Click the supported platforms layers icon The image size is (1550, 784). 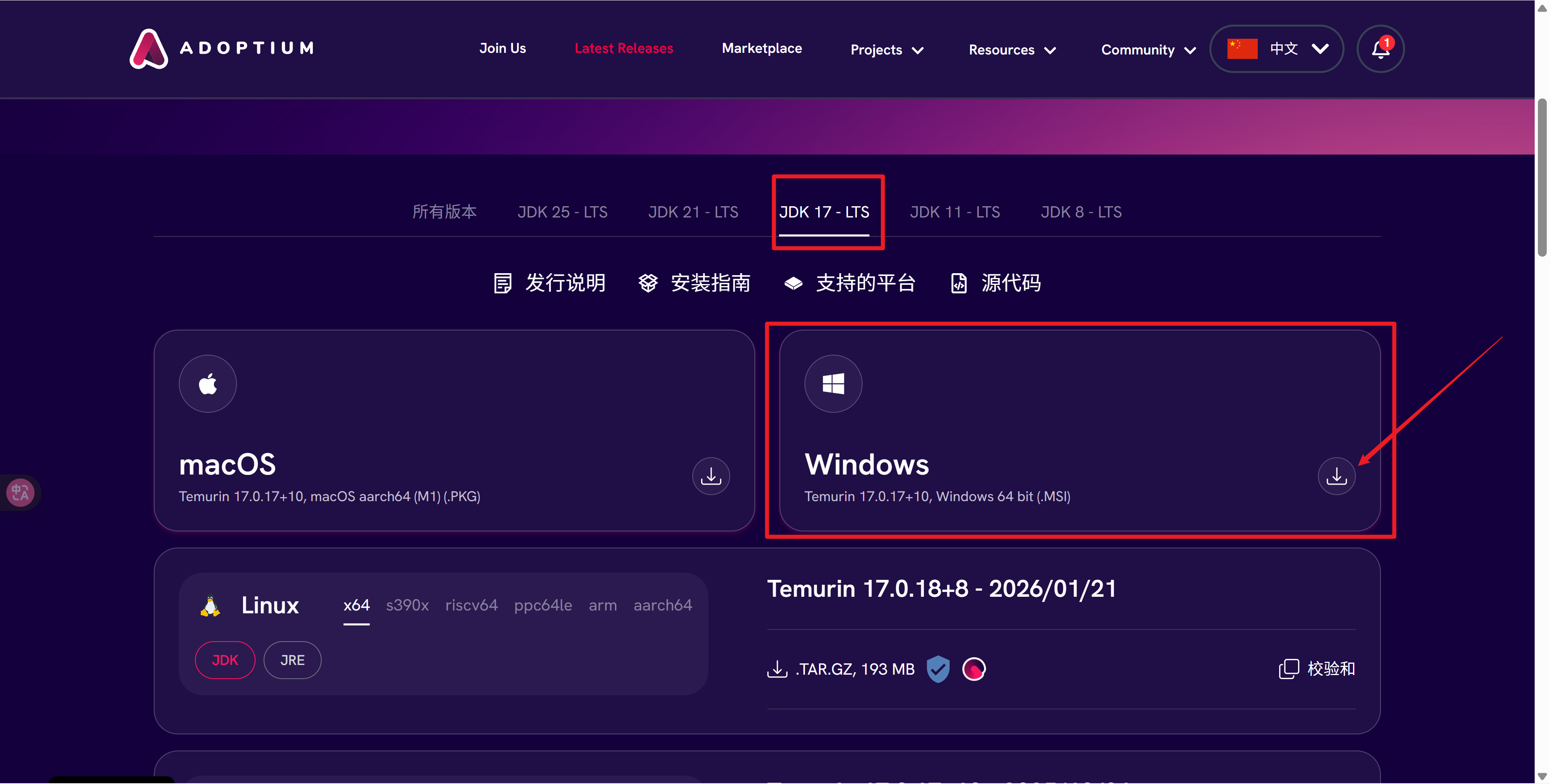(x=793, y=283)
